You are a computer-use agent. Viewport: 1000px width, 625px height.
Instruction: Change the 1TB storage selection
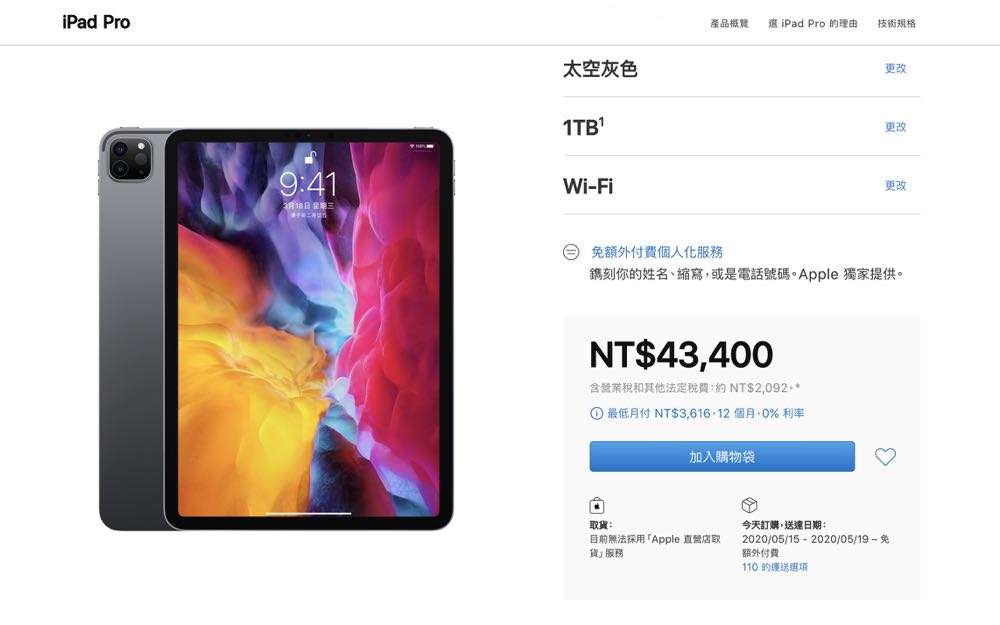pos(895,127)
